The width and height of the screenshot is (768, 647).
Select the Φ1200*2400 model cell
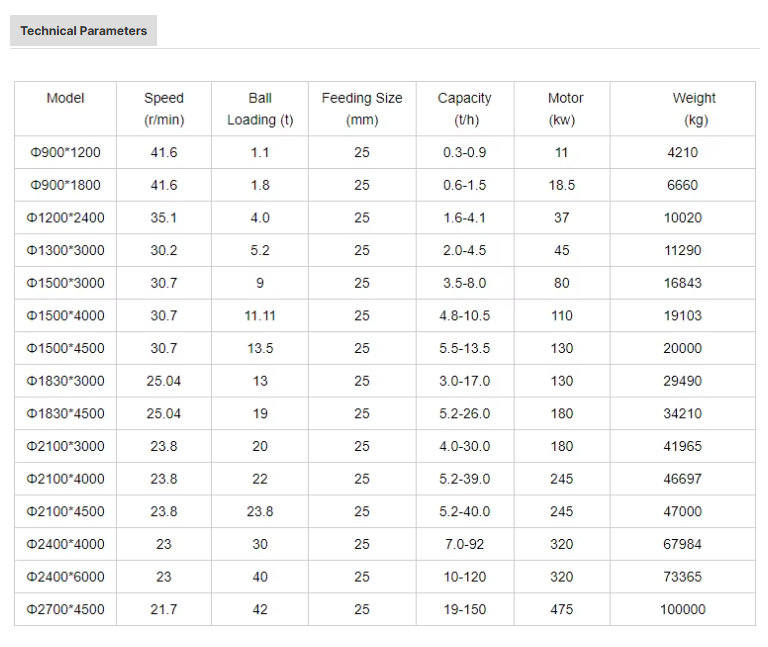(x=65, y=218)
